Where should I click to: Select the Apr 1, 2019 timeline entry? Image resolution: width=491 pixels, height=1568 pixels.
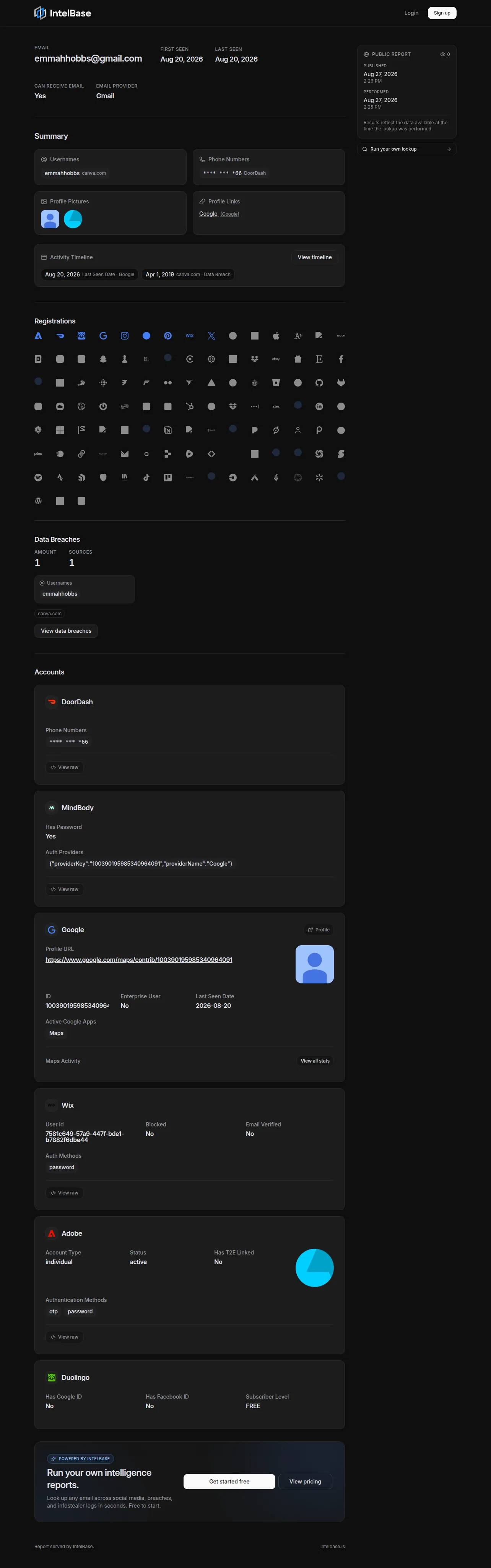tap(188, 275)
